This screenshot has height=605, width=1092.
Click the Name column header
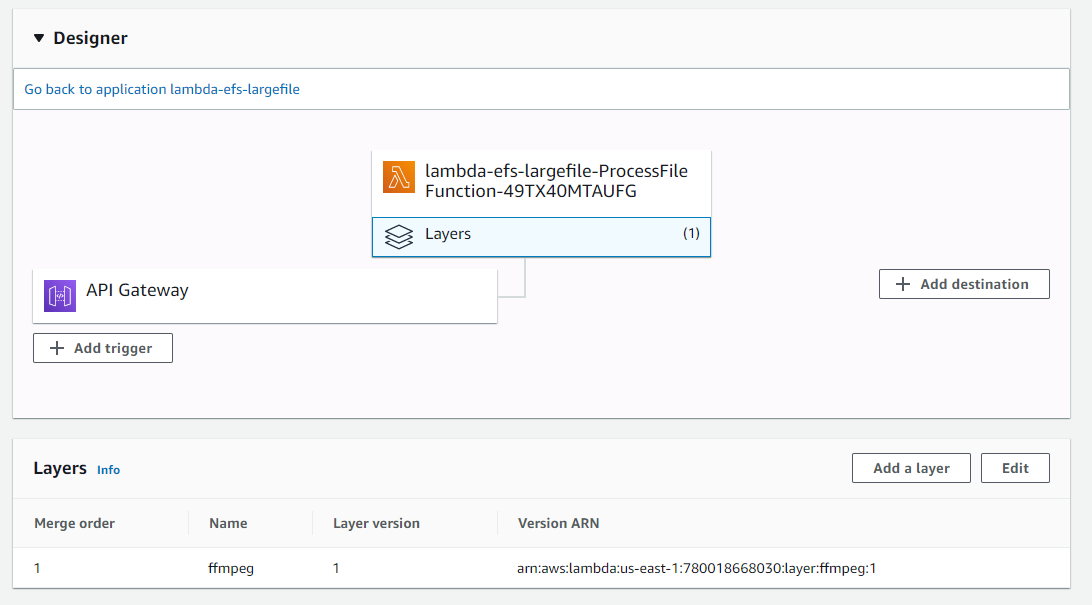point(228,523)
